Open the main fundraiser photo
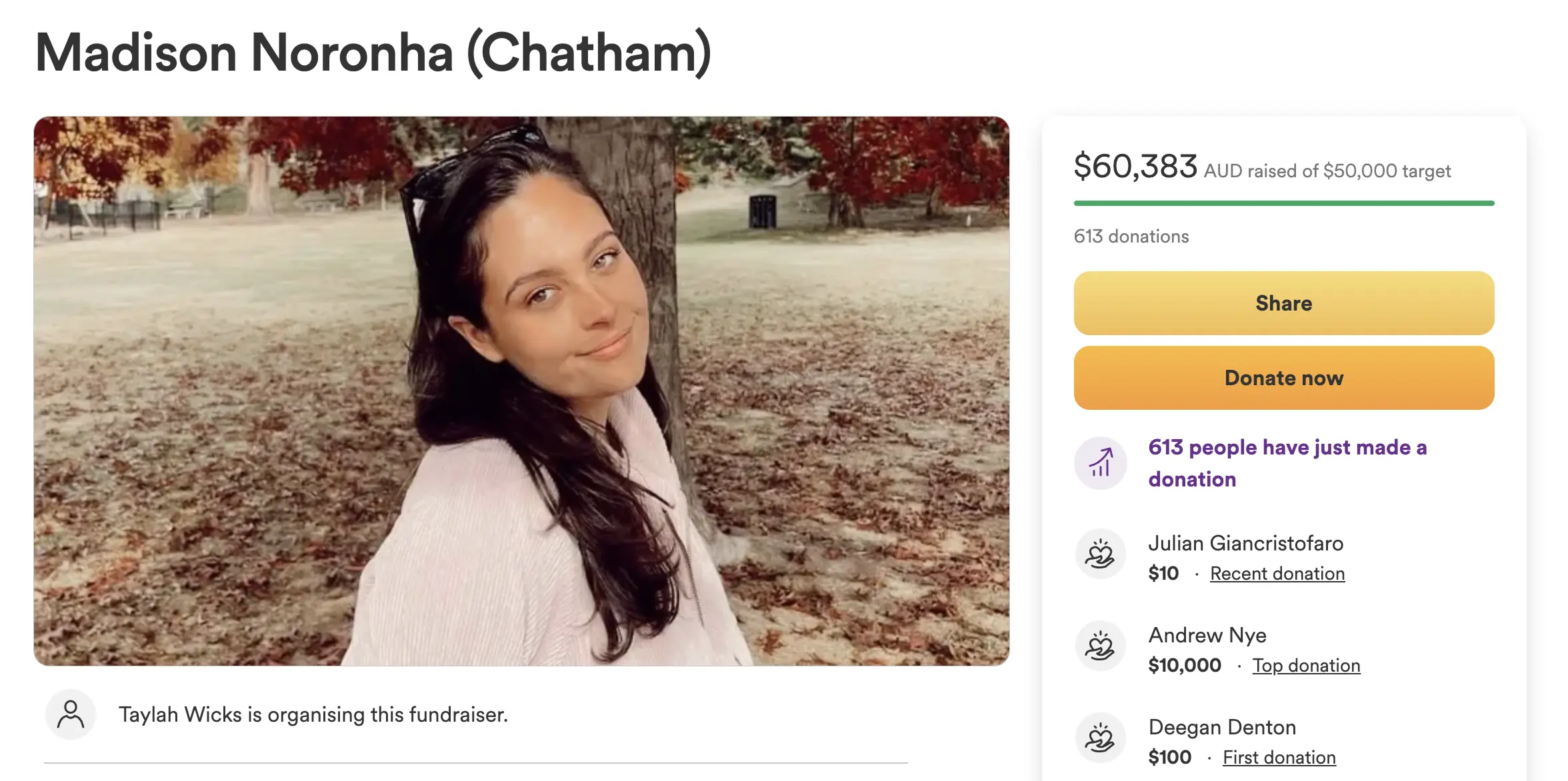Screen dimensions: 1568x781 coord(521,391)
